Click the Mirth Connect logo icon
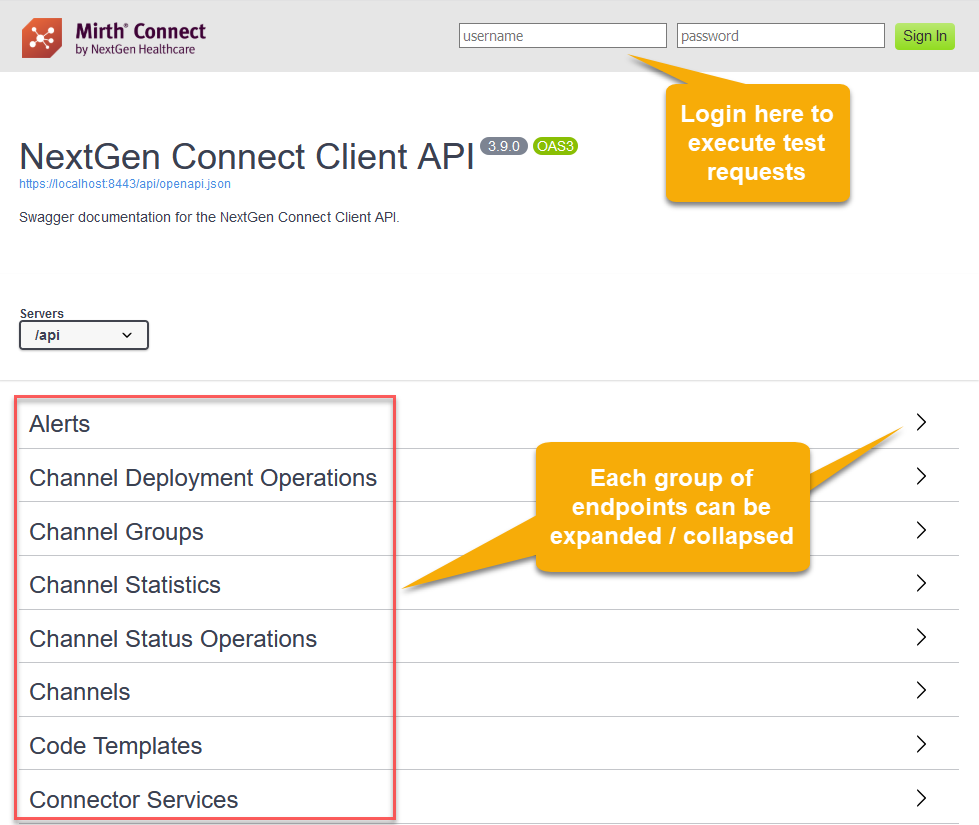The image size is (979, 825). coord(42,37)
